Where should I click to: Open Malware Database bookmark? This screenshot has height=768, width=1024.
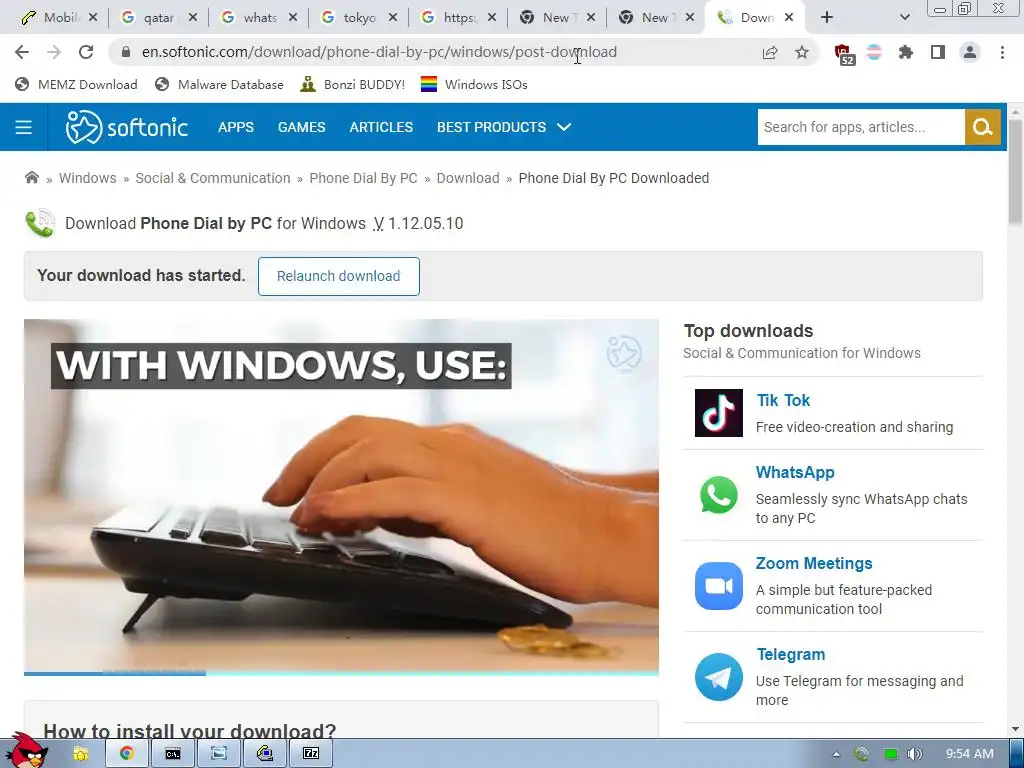[x=219, y=84]
